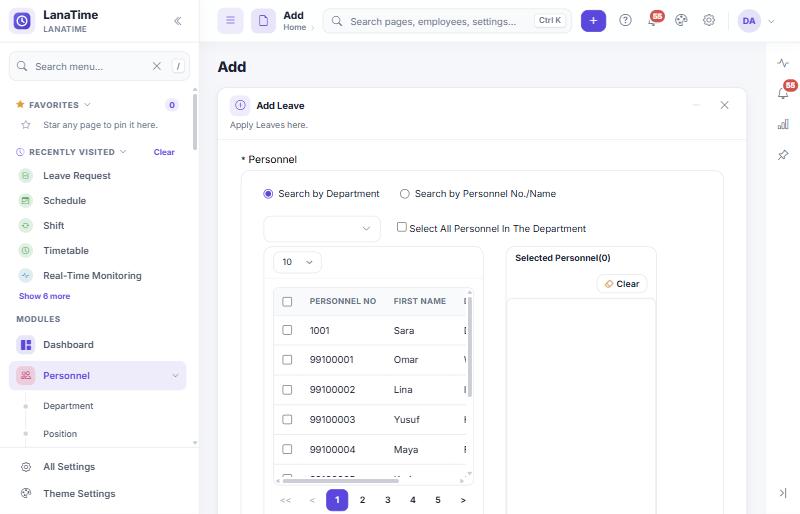Check the row for personnel 99100003
800x514 pixels.
[x=287, y=420]
